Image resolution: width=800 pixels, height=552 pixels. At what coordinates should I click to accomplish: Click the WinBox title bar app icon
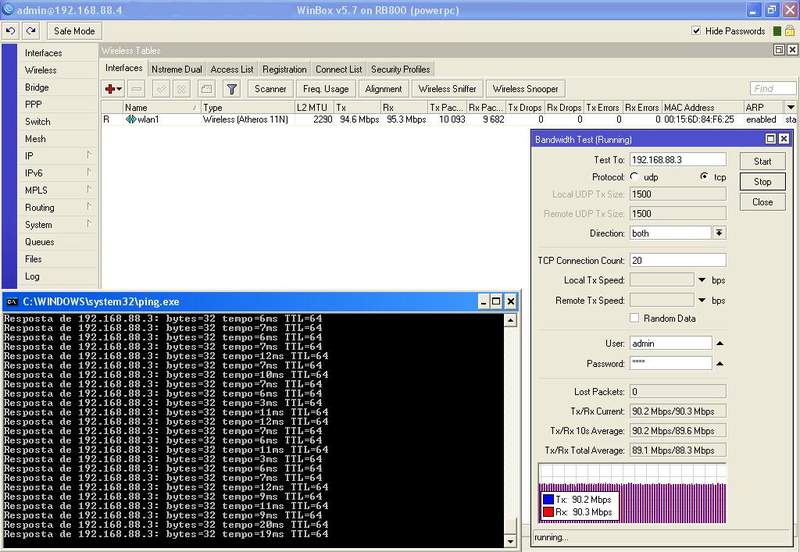8,10
